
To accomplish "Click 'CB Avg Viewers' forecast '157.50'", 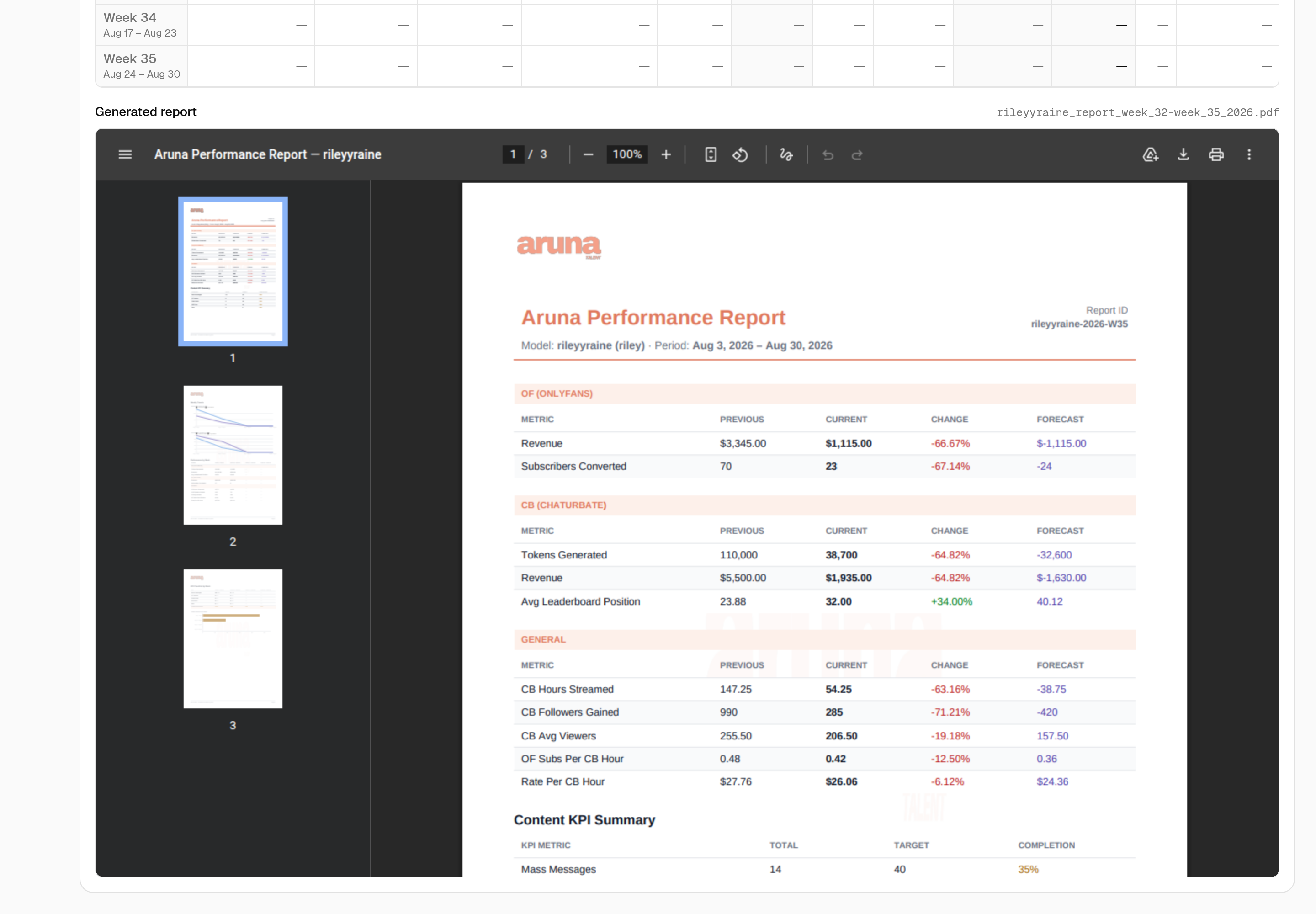I will pyautogui.click(x=1052, y=736).
